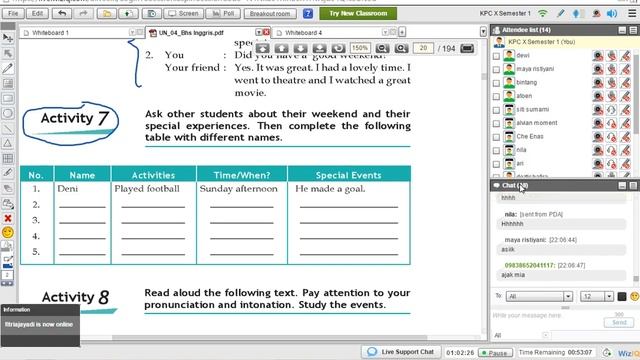Select the eraser tool
This screenshot has width=640, height=360.
8,188
